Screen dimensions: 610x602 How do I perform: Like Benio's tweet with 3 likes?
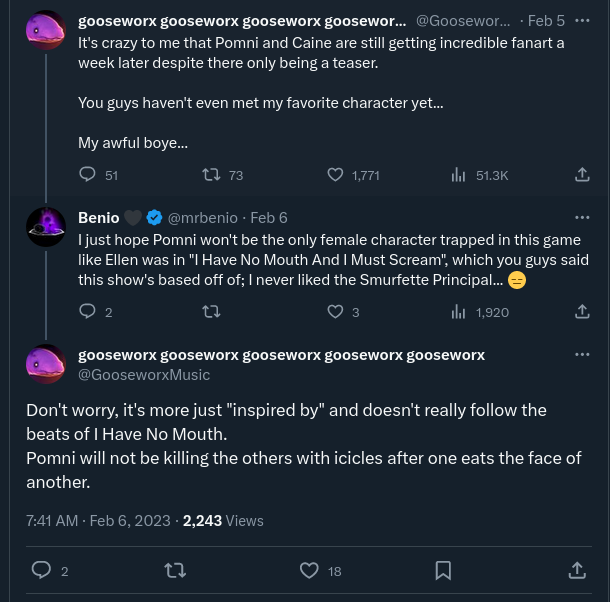(336, 312)
